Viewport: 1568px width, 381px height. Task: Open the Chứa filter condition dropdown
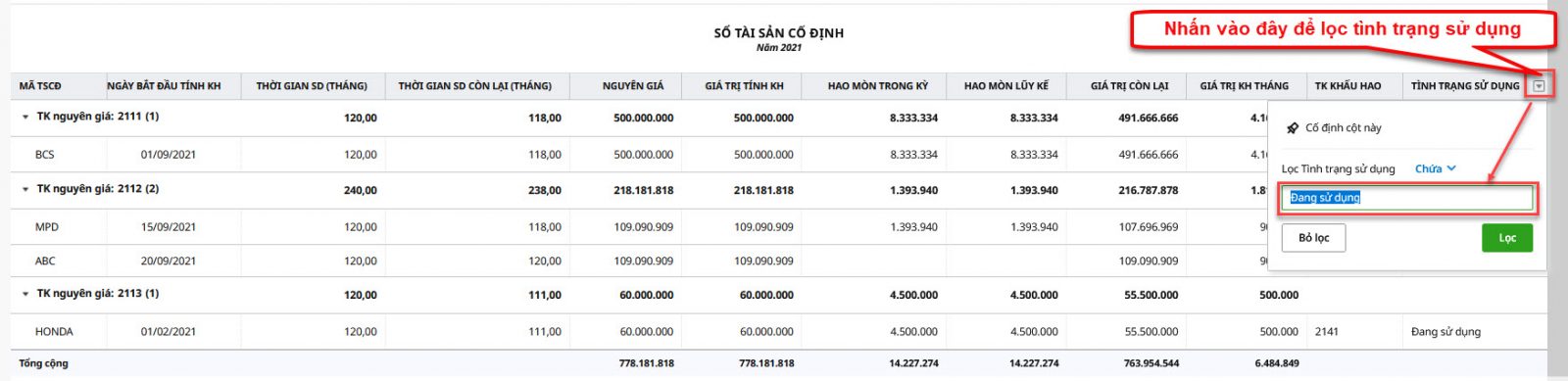[1436, 168]
